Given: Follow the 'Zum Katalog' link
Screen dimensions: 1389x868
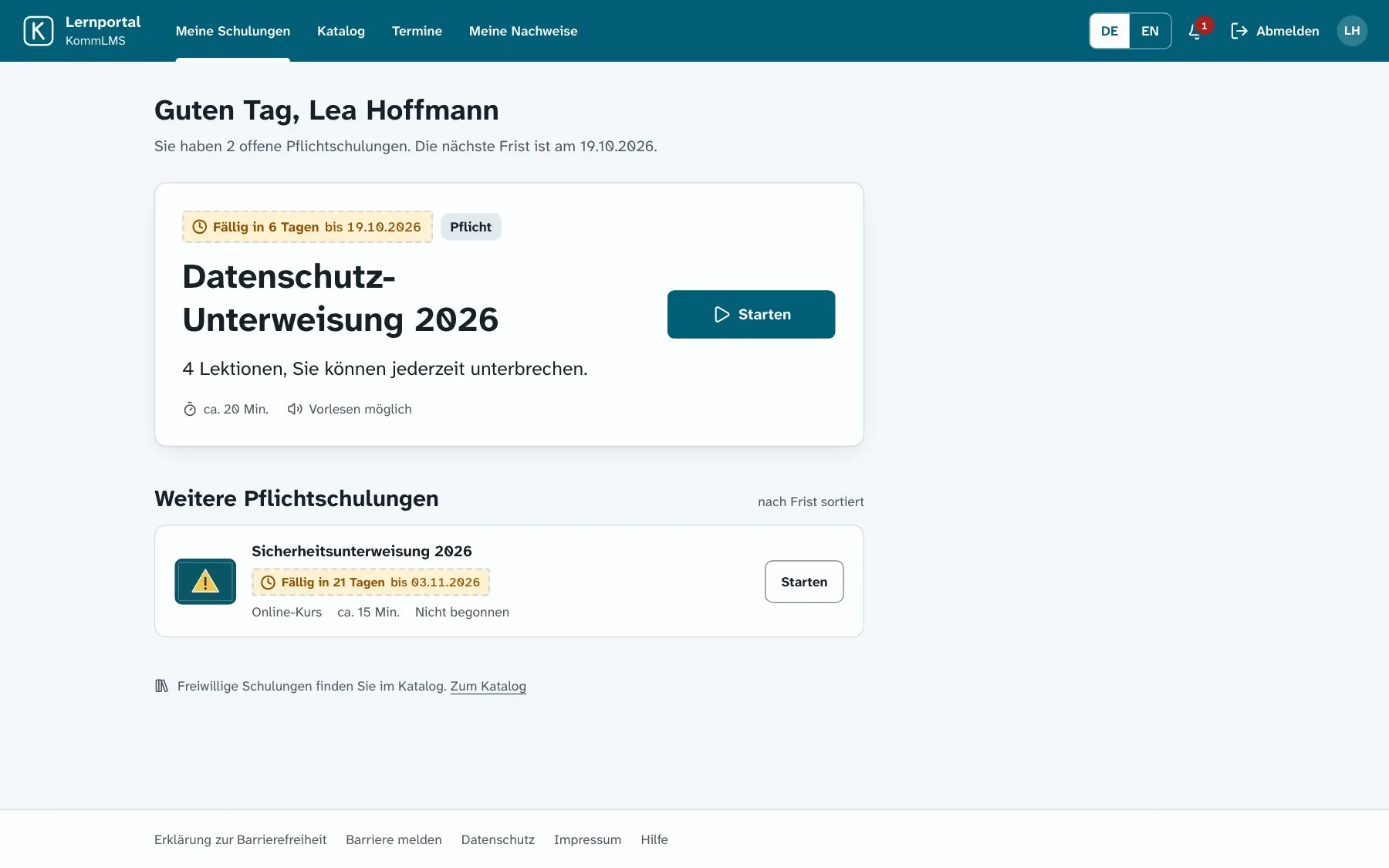Looking at the screenshot, I should [x=488, y=686].
